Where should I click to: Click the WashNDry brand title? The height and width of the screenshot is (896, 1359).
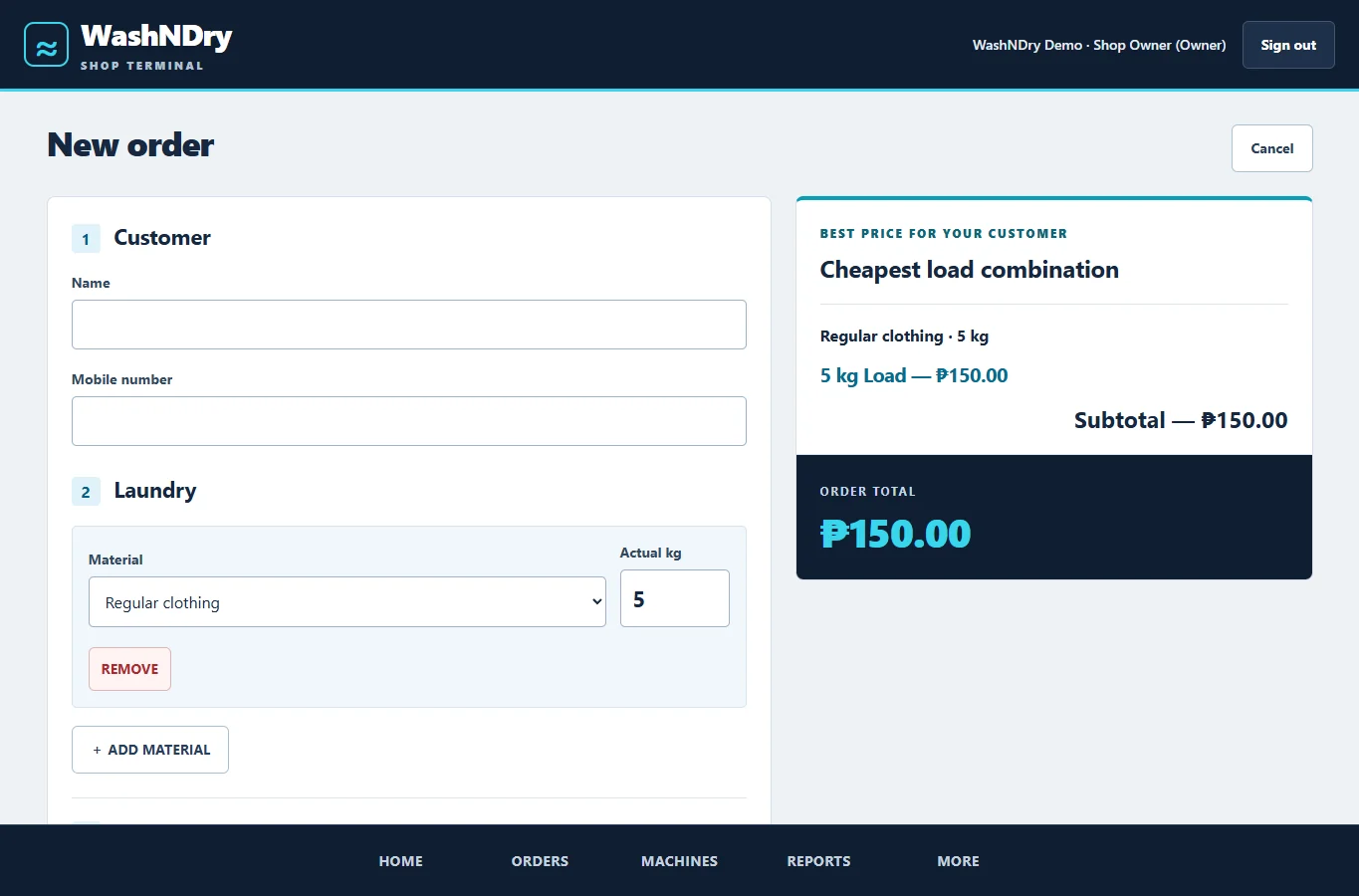(156, 36)
